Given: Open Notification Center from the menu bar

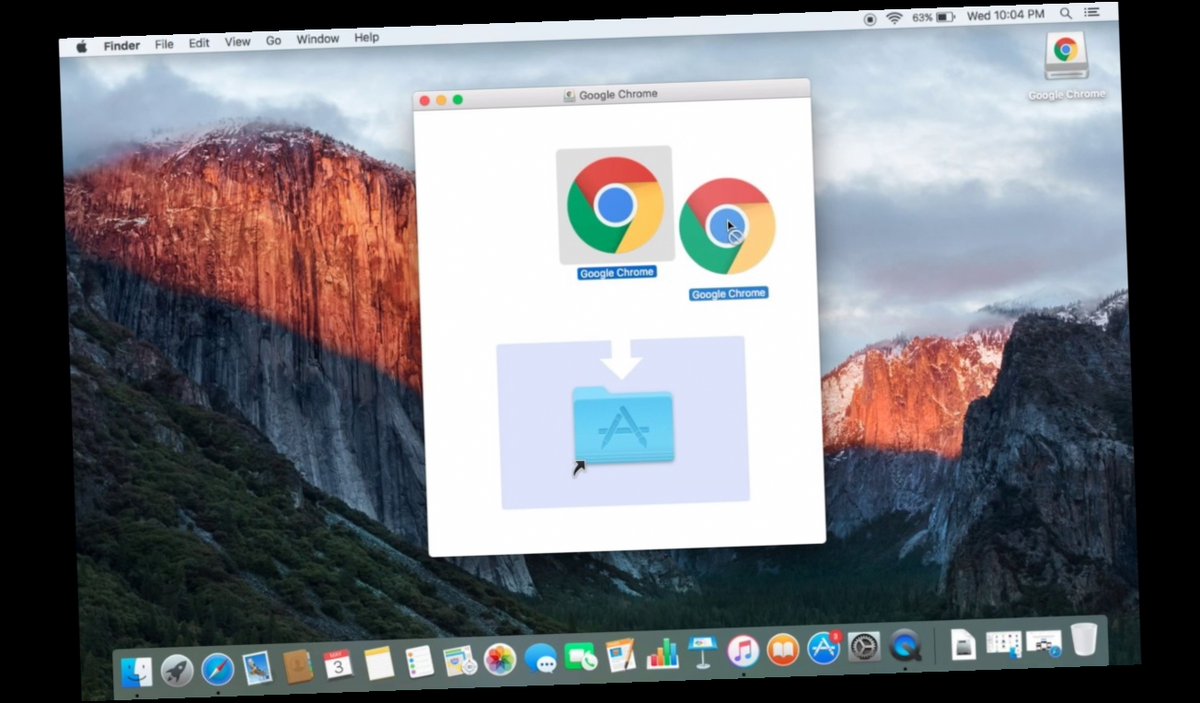Looking at the screenshot, I should point(1092,13).
